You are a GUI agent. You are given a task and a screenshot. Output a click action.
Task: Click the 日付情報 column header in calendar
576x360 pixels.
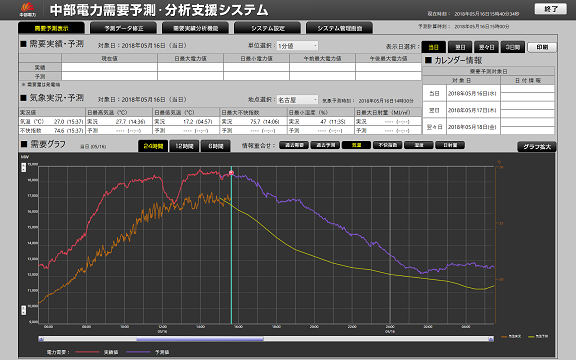[x=528, y=80]
